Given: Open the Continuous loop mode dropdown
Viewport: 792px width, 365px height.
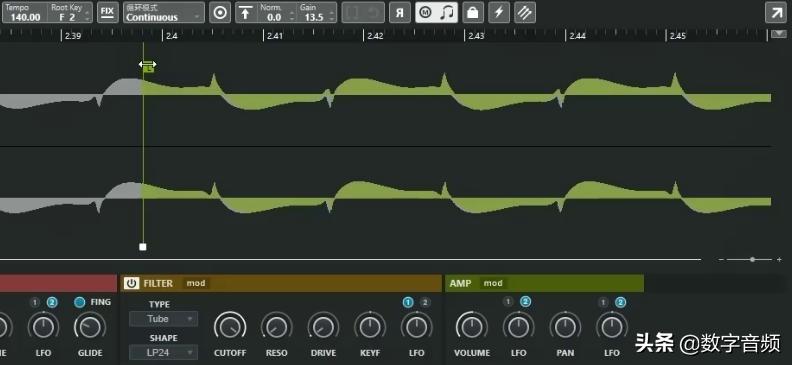Looking at the screenshot, I should click(x=164, y=13).
